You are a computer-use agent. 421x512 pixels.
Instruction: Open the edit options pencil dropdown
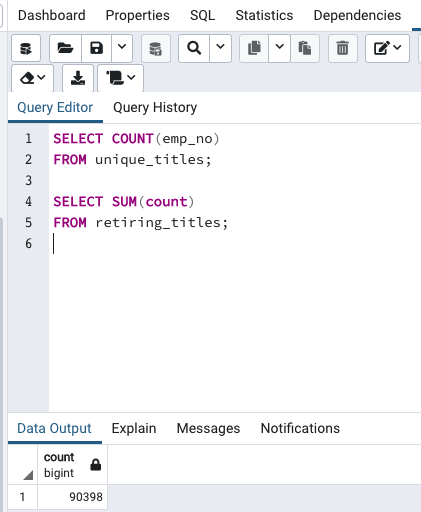387,48
